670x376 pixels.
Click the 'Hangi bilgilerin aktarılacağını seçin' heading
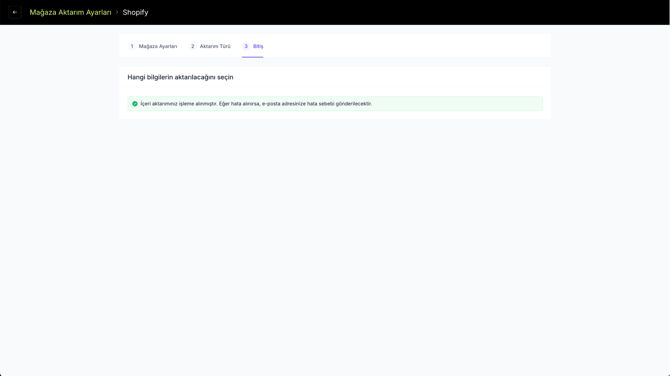180,77
